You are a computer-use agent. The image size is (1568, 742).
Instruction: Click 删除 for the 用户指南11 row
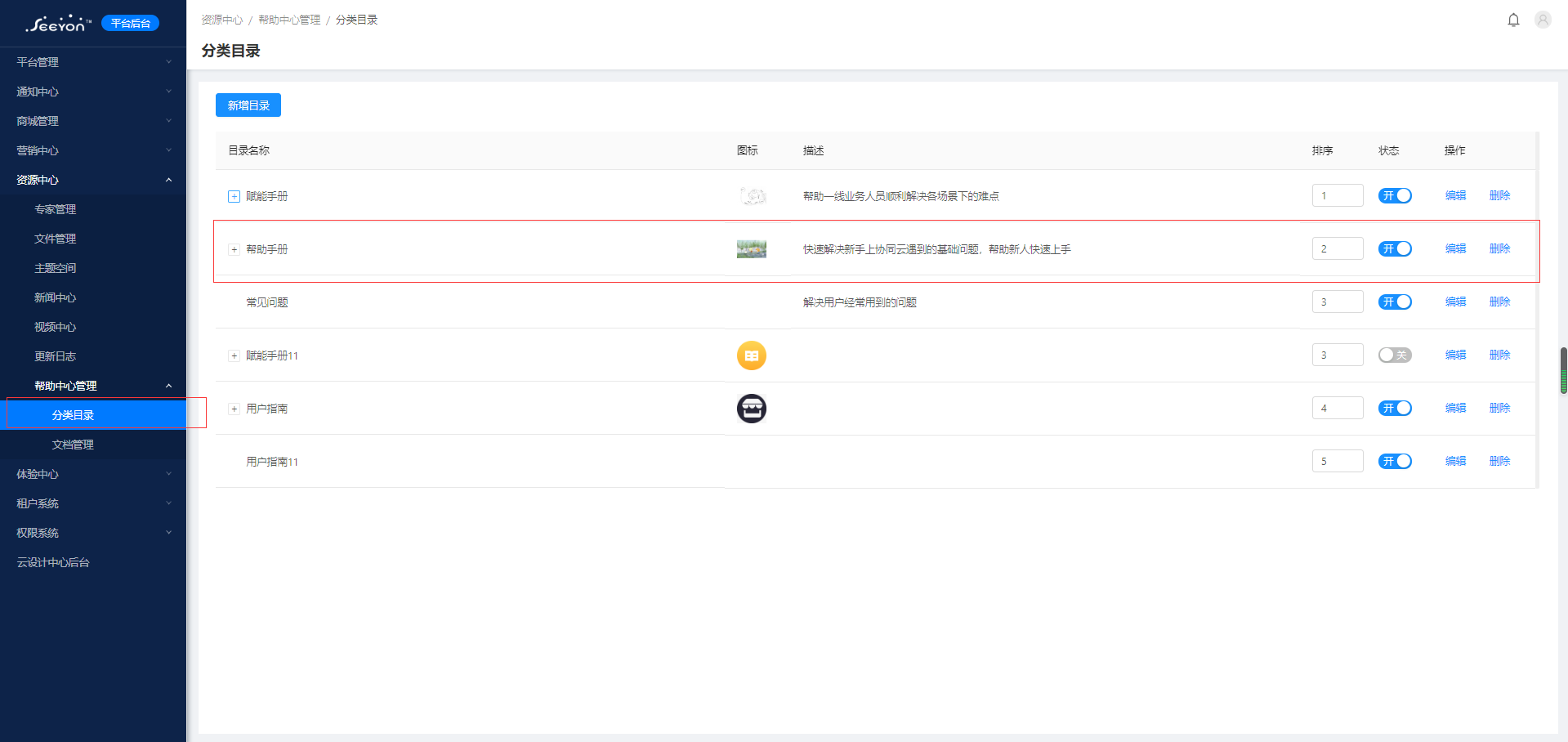[x=1499, y=462]
